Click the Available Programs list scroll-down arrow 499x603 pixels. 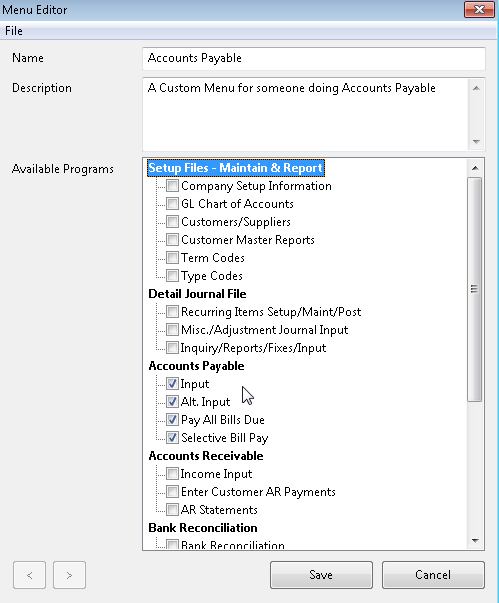[x=475, y=540]
